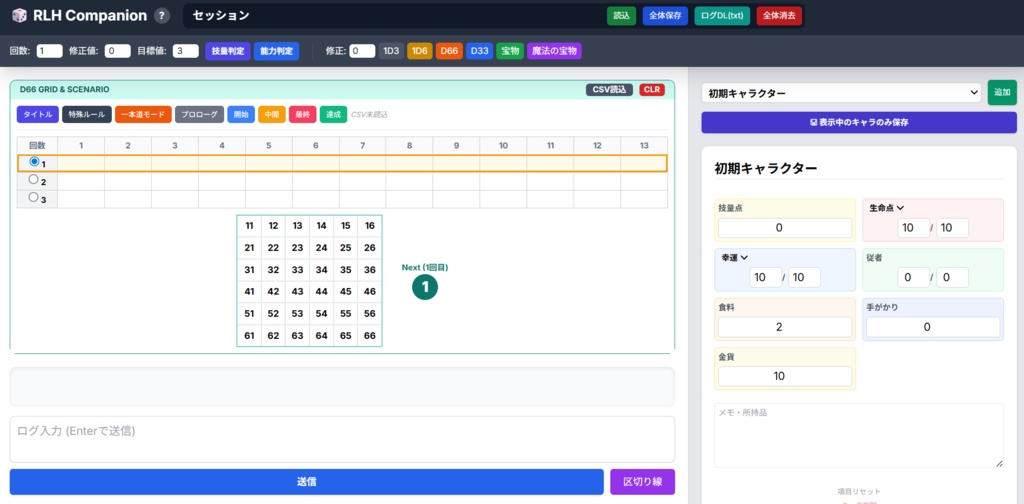Image resolution: width=1024 pixels, height=504 pixels.
Task: Click D66 grid cell 45
Action: click(x=345, y=292)
